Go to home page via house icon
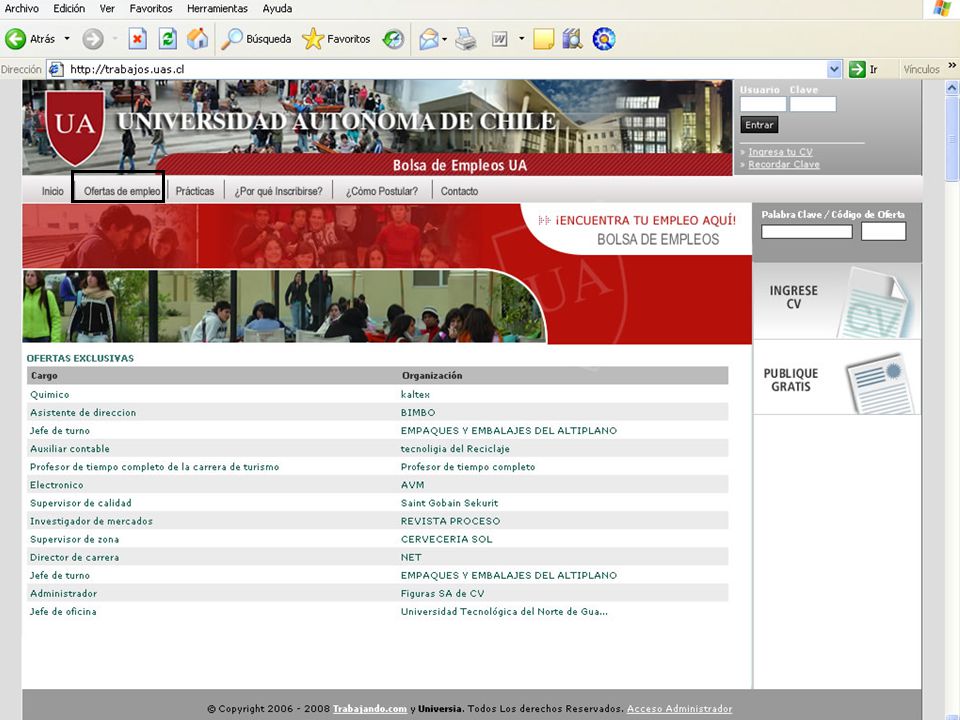 pyautogui.click(x=197, y=39)
